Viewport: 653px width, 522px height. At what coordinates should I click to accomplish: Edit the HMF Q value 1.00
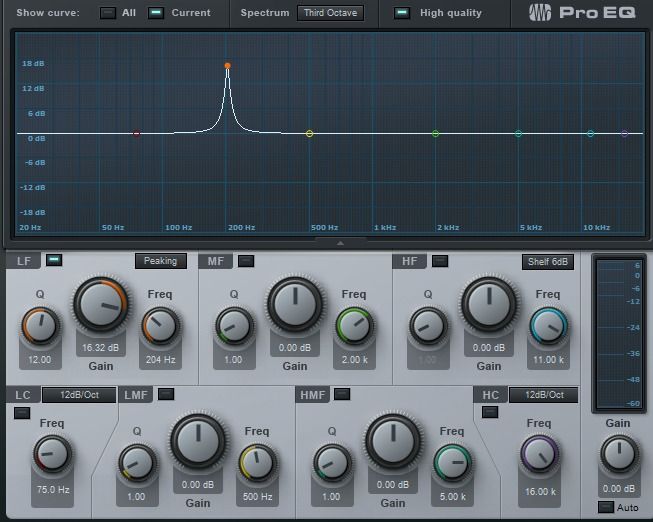pyautogui.click(x=331, y=497)
